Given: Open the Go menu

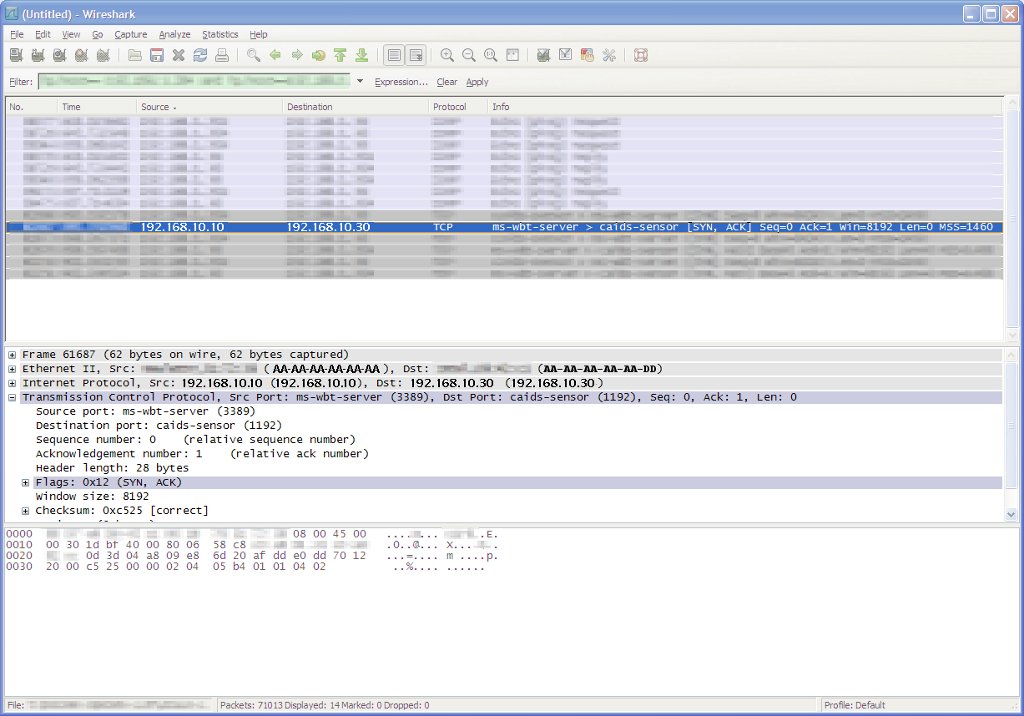Looking at the screenshot, I should pos(97,35).
